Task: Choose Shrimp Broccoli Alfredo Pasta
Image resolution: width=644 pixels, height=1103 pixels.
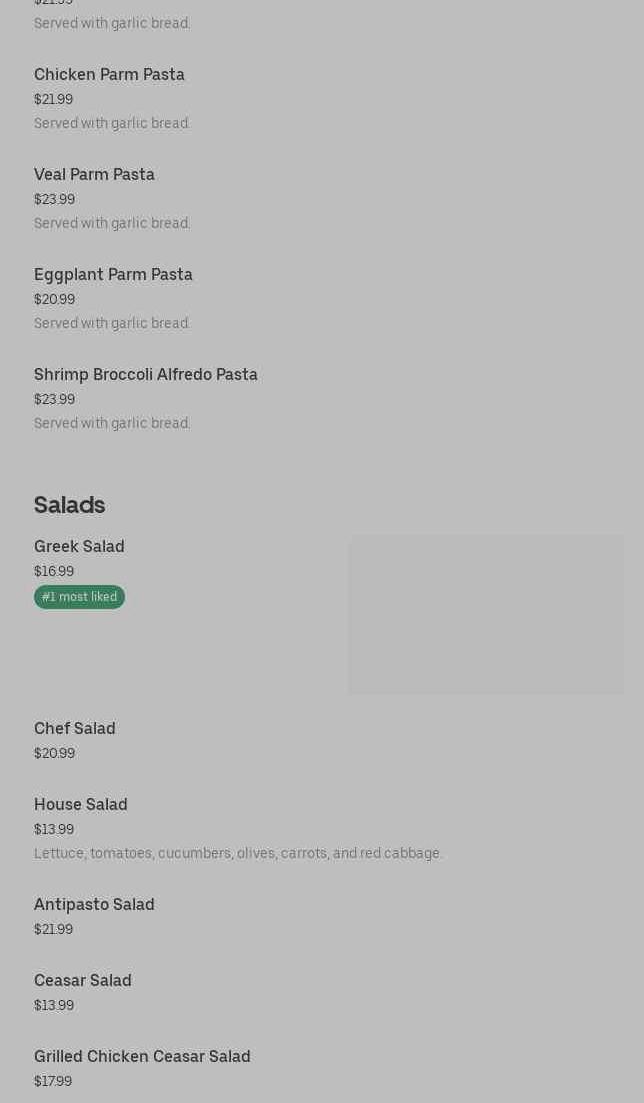Action: coord(146,375)
